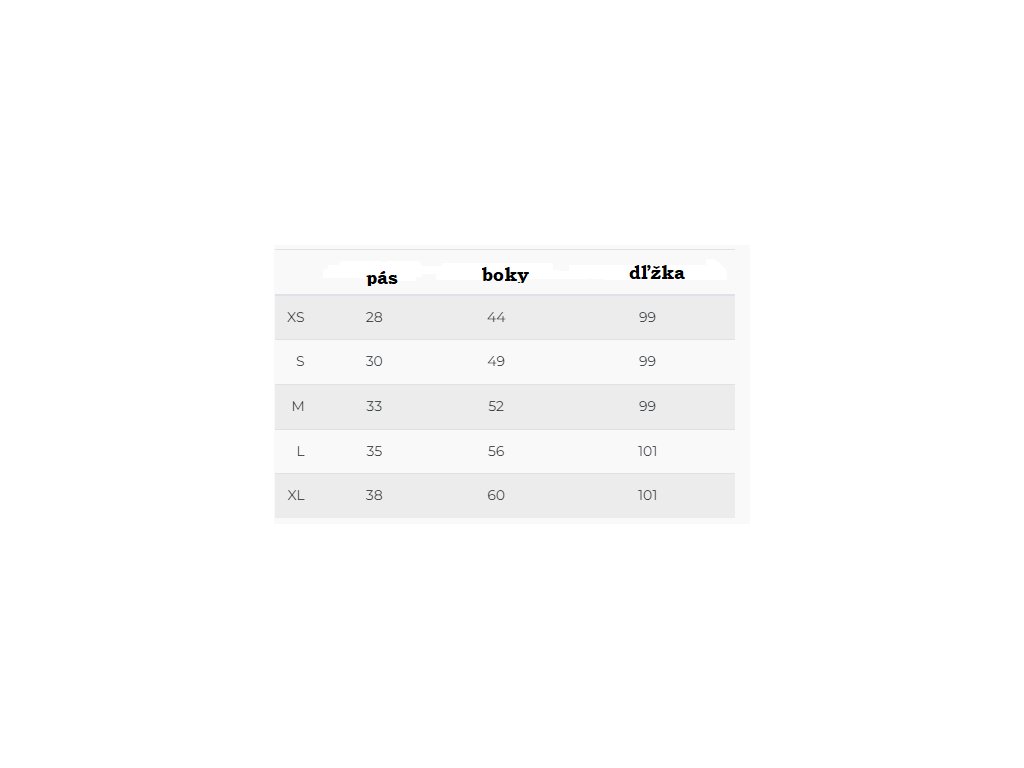This screenshot has width=1024, height=768.
Task: Click waist value 28 for XS
Action: point(374,318)
